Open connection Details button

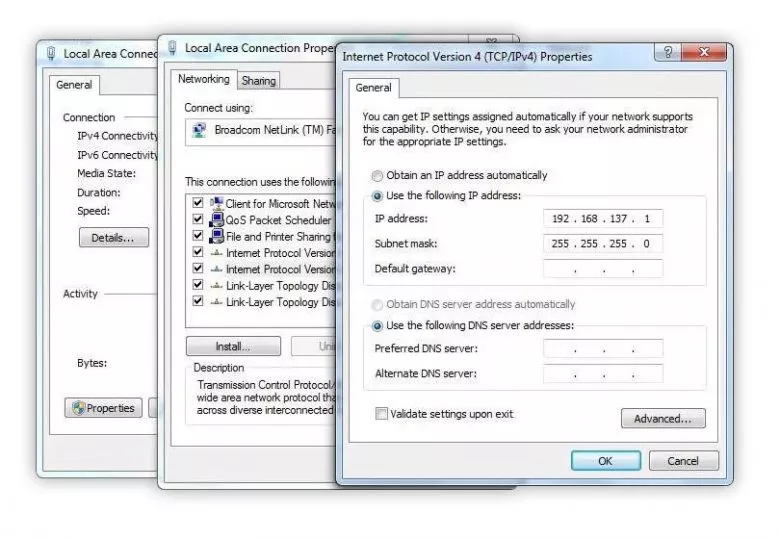point(113,238)
